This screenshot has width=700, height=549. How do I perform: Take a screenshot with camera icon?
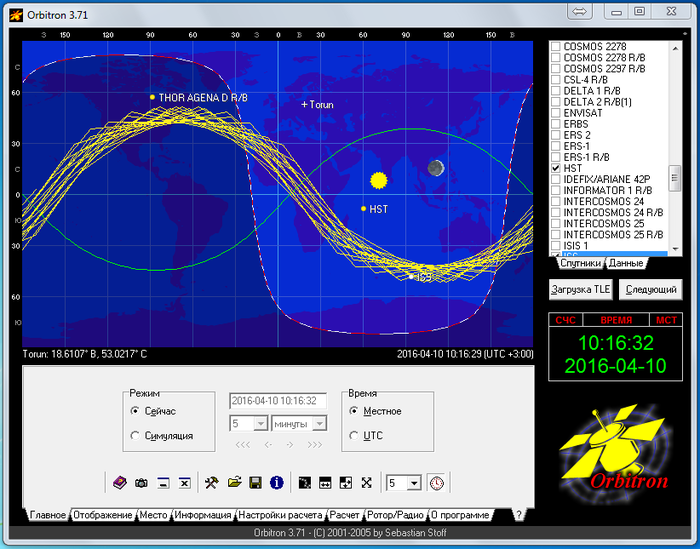click(141, 483)
